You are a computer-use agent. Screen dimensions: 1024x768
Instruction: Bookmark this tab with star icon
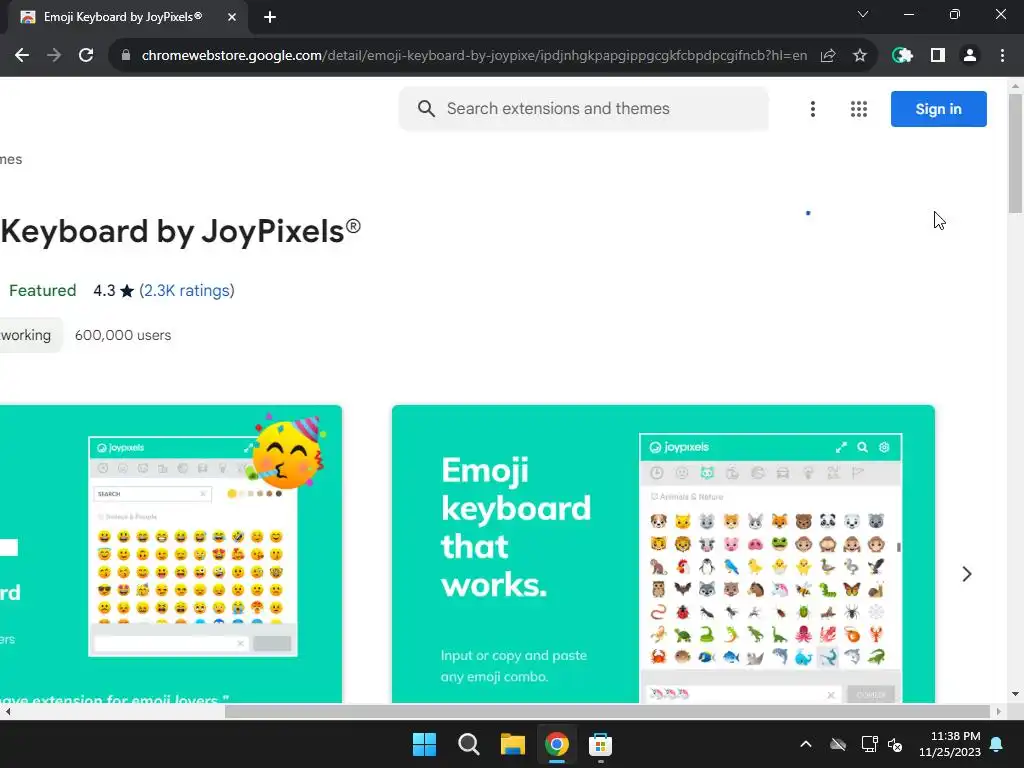[860, 56]
